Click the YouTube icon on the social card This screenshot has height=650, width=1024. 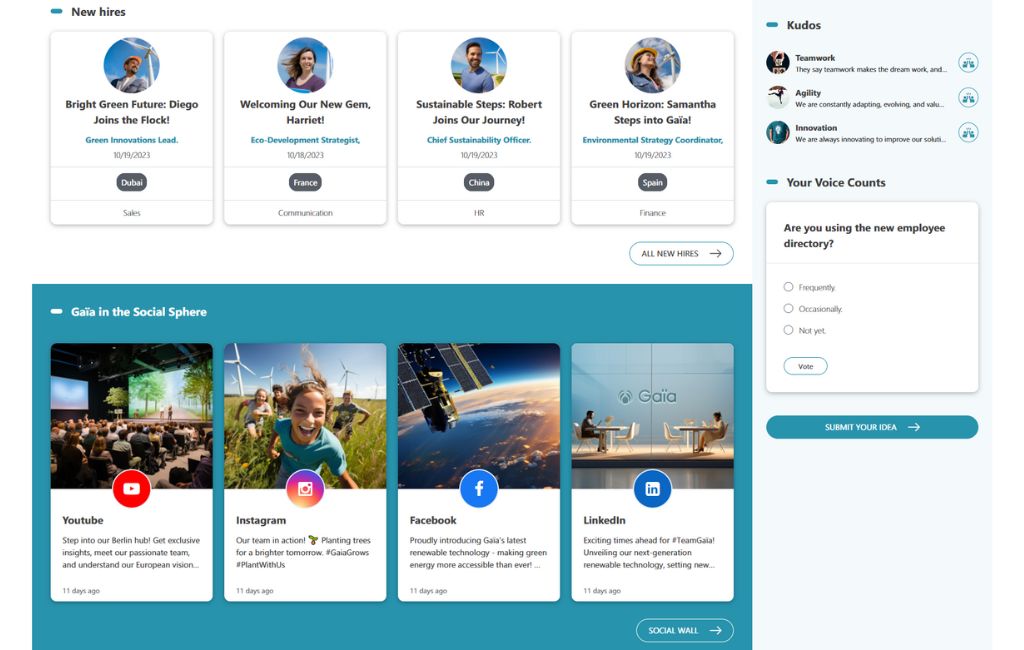tap(131, 489)
